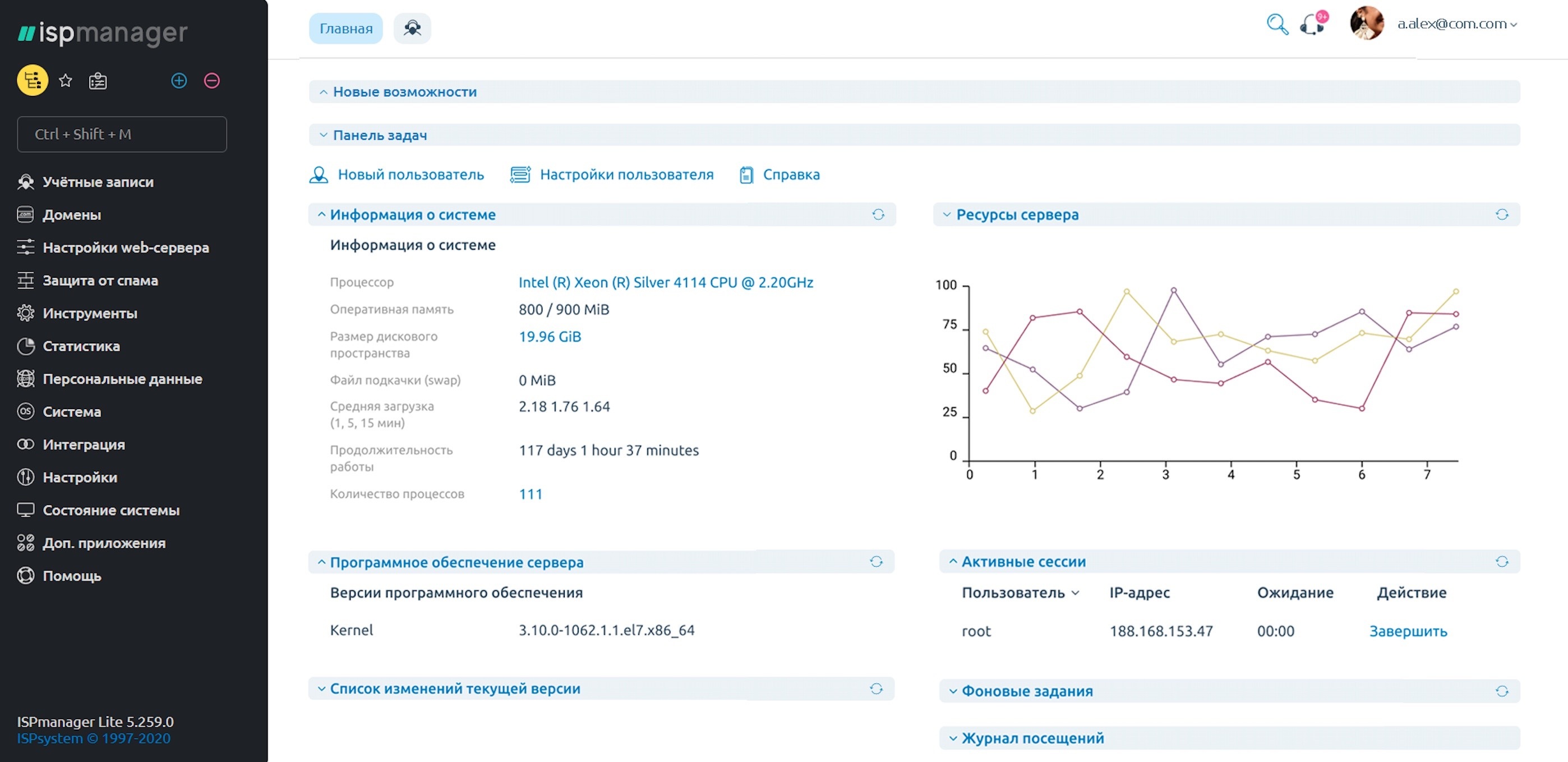1568x762 pixels.
Task: Open the support notifications headset icon
Action: [x=1313, y=24]
